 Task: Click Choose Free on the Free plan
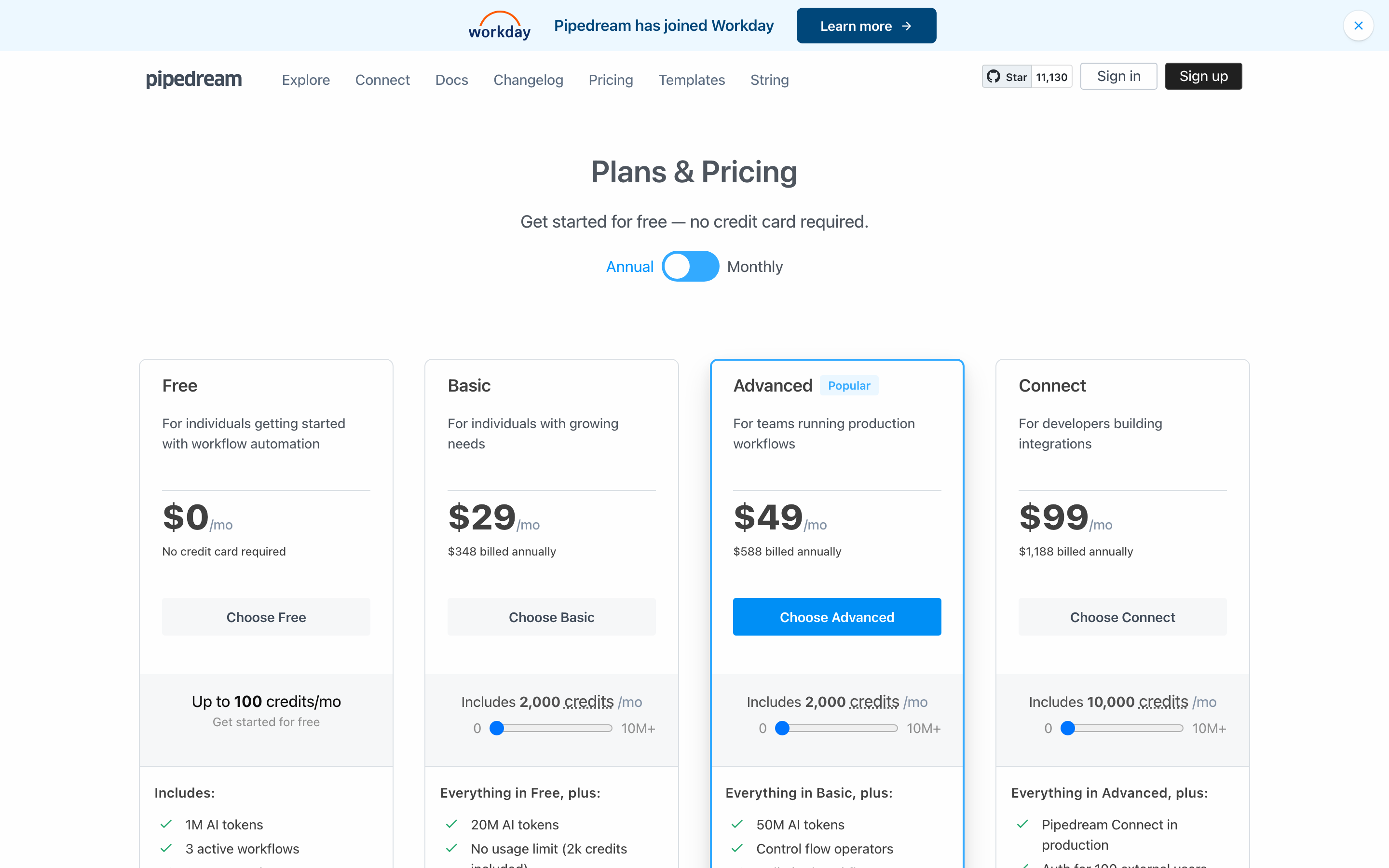[266, 617]
